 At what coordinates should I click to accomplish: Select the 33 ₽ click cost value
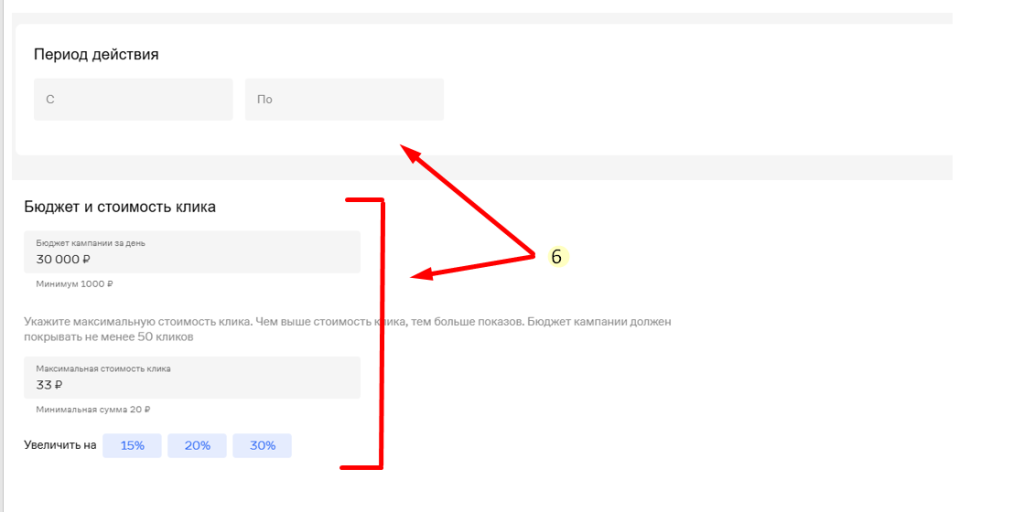(49, 385)
